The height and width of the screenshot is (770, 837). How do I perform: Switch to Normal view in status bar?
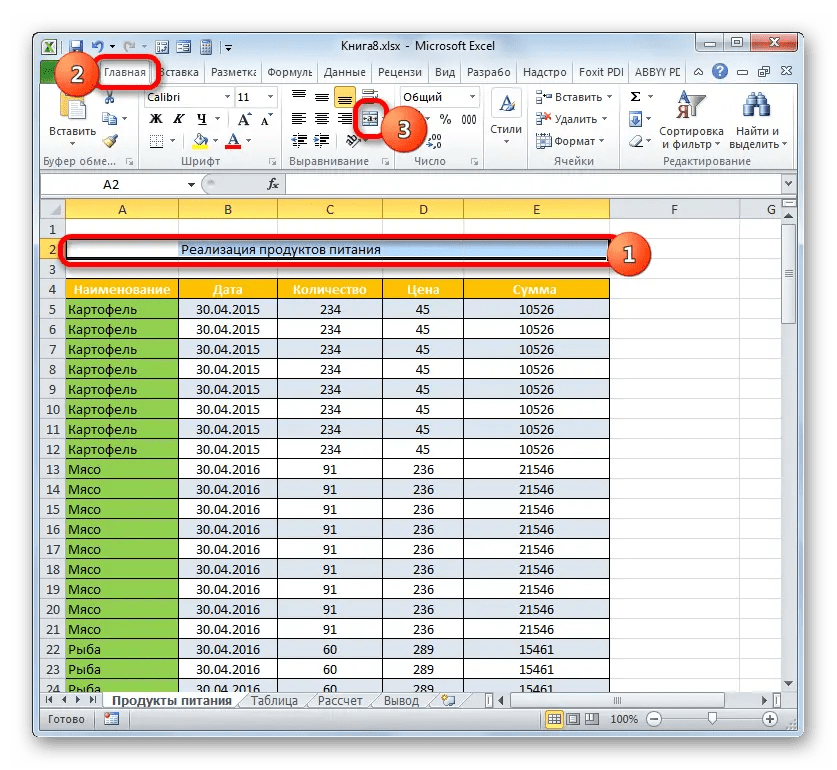coord(554,719)
